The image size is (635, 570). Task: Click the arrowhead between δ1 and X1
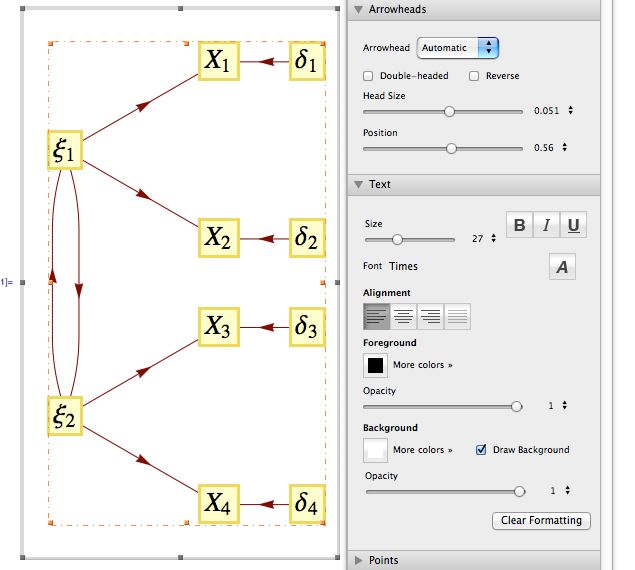tap(266, 62)
